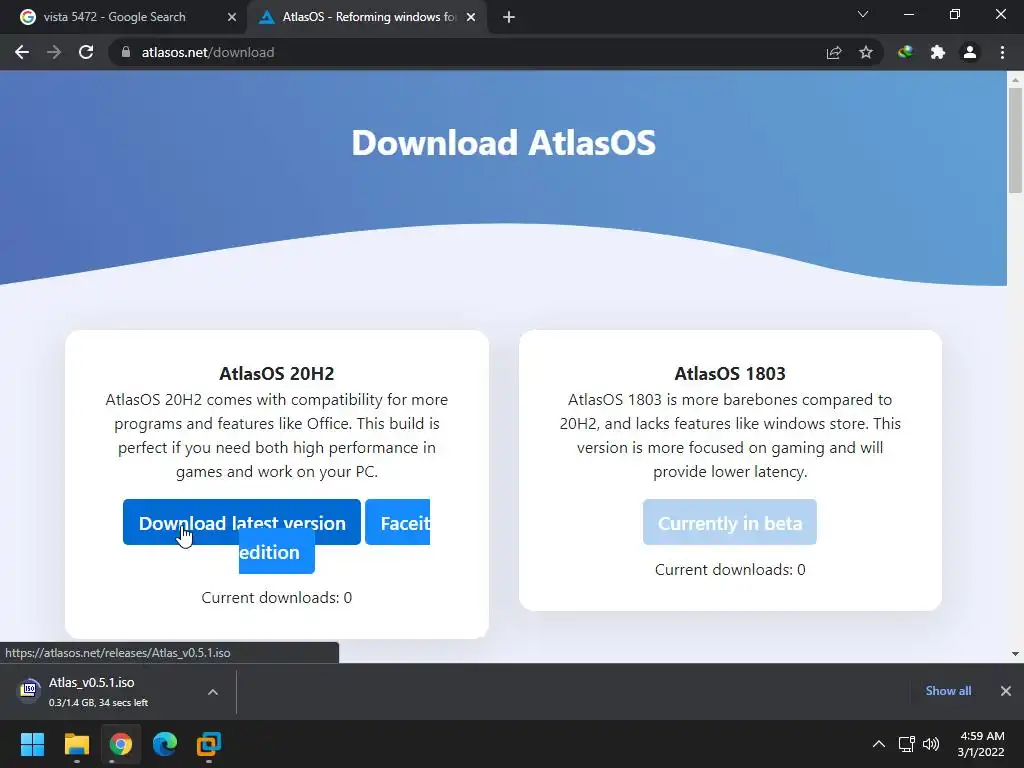This screenshot has height=768, width=1024.
Task: Close the AtlasOS tab
Action: (471, 17)
